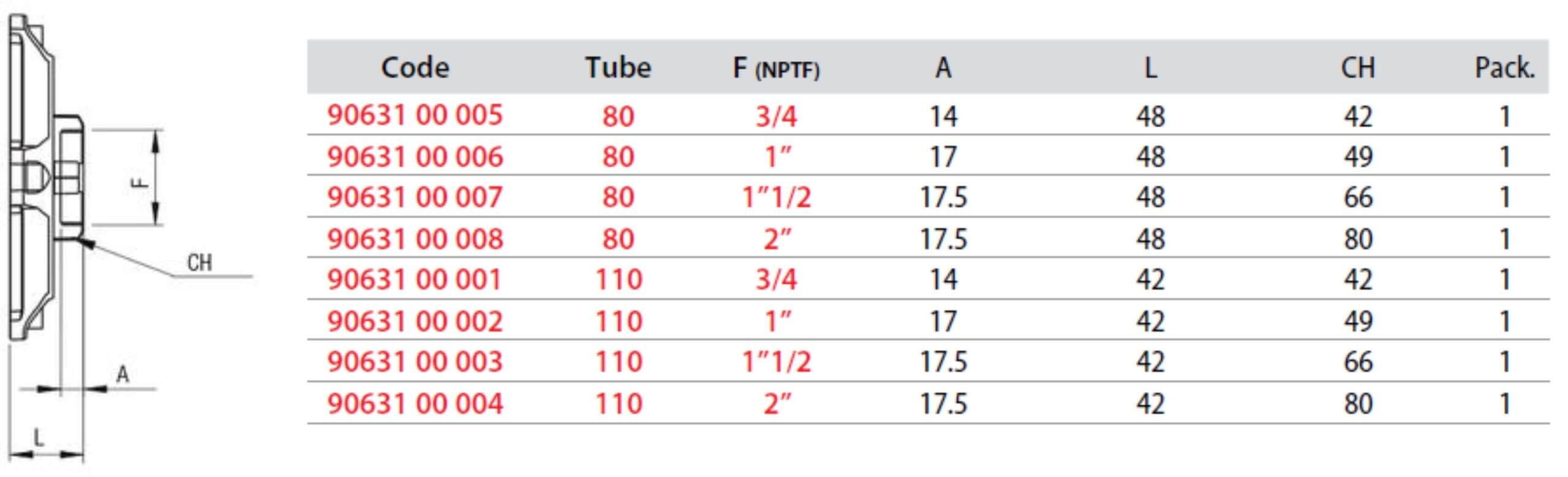Select product code 90631 00 001

click(415, 280)
